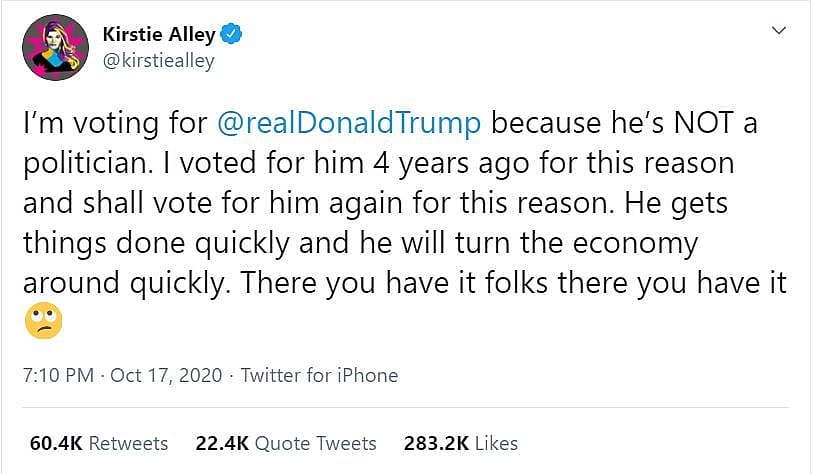Viewport: 813px width, 474px height.
Task: Click the word politician in the tweet
Action: pyautogui.click(x=86, y=161)
